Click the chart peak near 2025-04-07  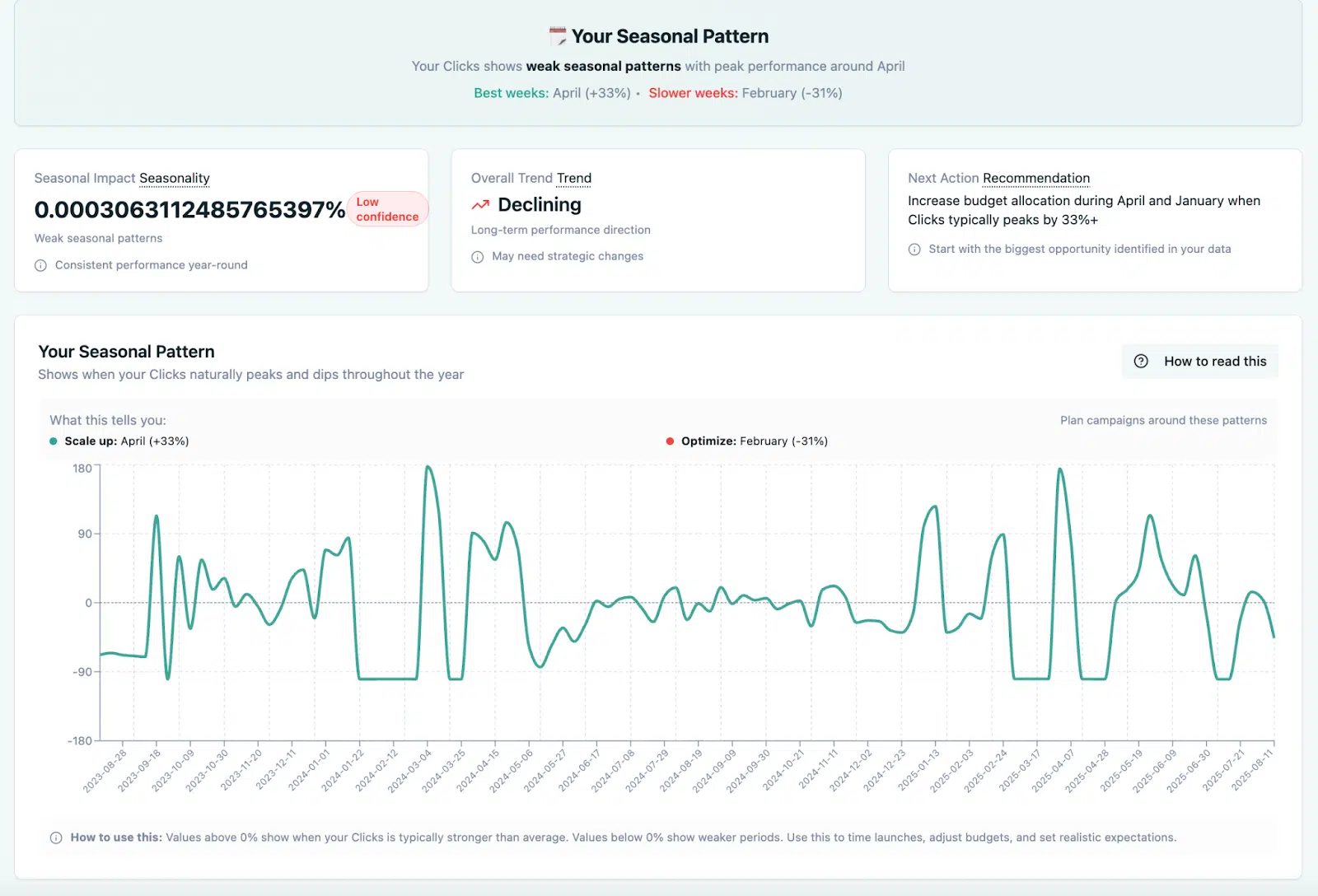(x=1060, y=469)
